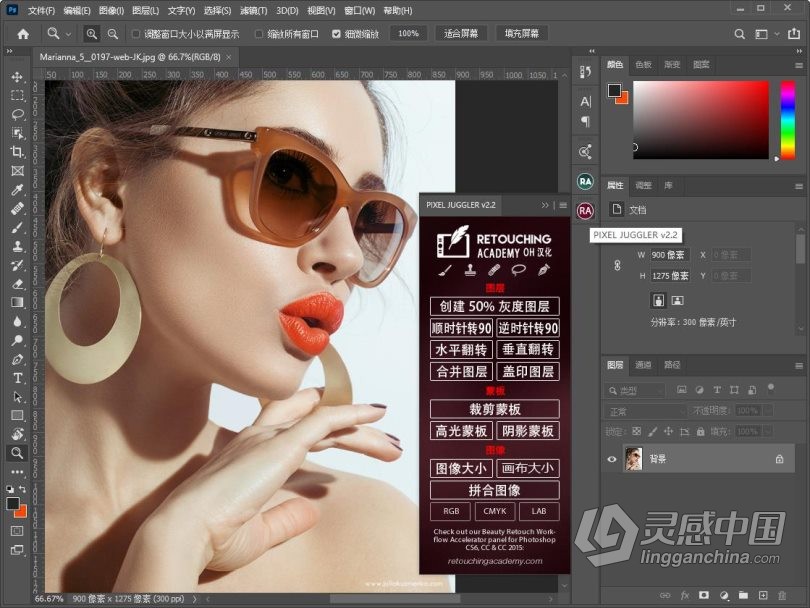Open the 图像(I) menu
The width and height of the screenshot is (810, 608).
[x=111, y=10]
